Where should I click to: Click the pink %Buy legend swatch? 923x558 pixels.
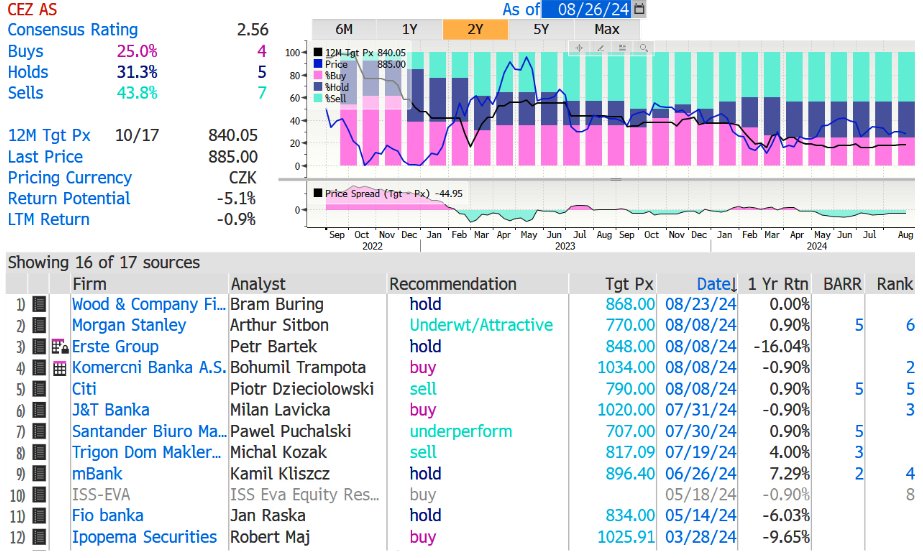[318, 75]
